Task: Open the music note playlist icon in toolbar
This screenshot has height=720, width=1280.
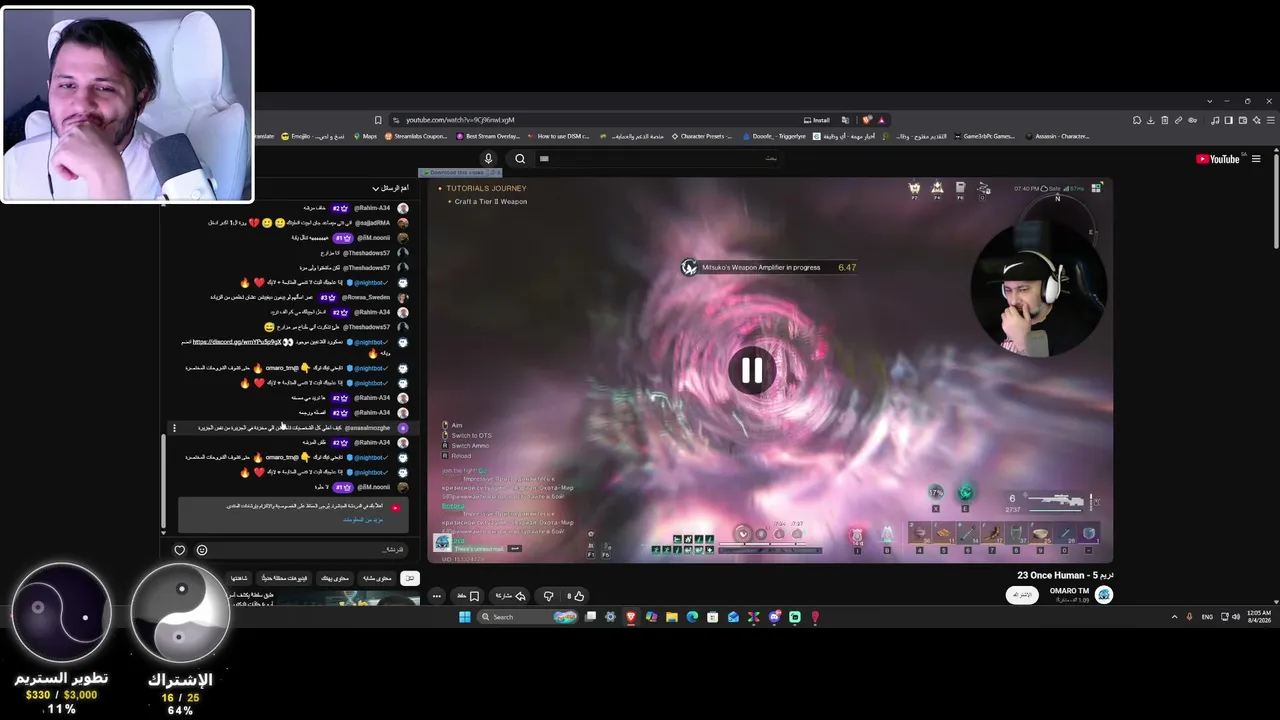Action: coord(1215,120)
